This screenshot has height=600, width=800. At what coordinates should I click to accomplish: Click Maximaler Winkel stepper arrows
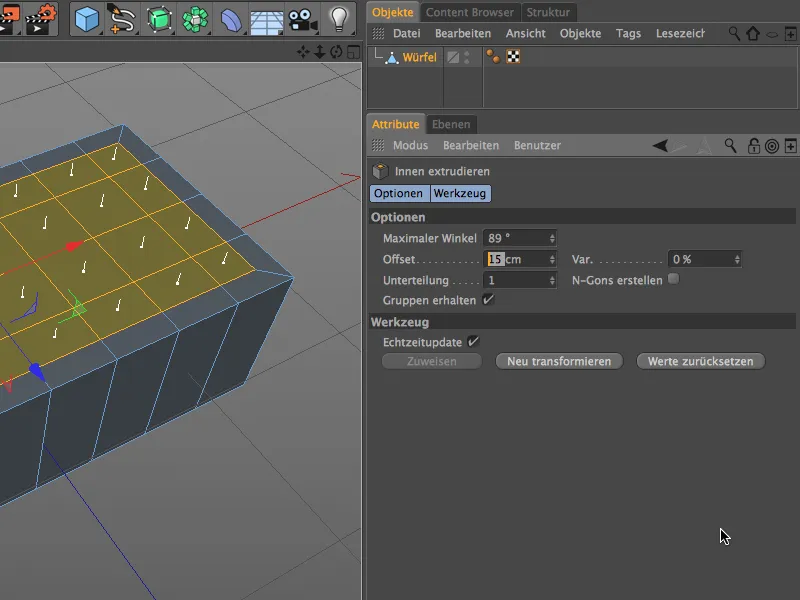pos(552,238)
